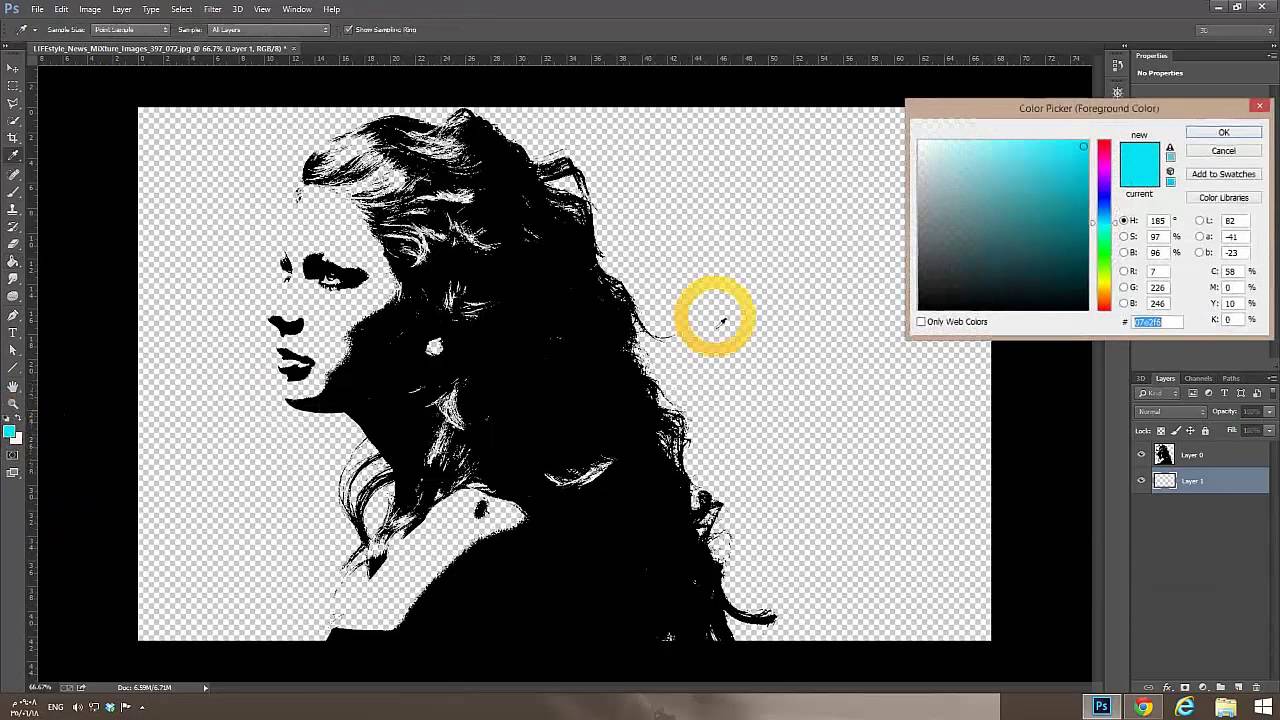Screen dimensions: 1280x720
Task: Select the Hand tool
Action: 13,386
